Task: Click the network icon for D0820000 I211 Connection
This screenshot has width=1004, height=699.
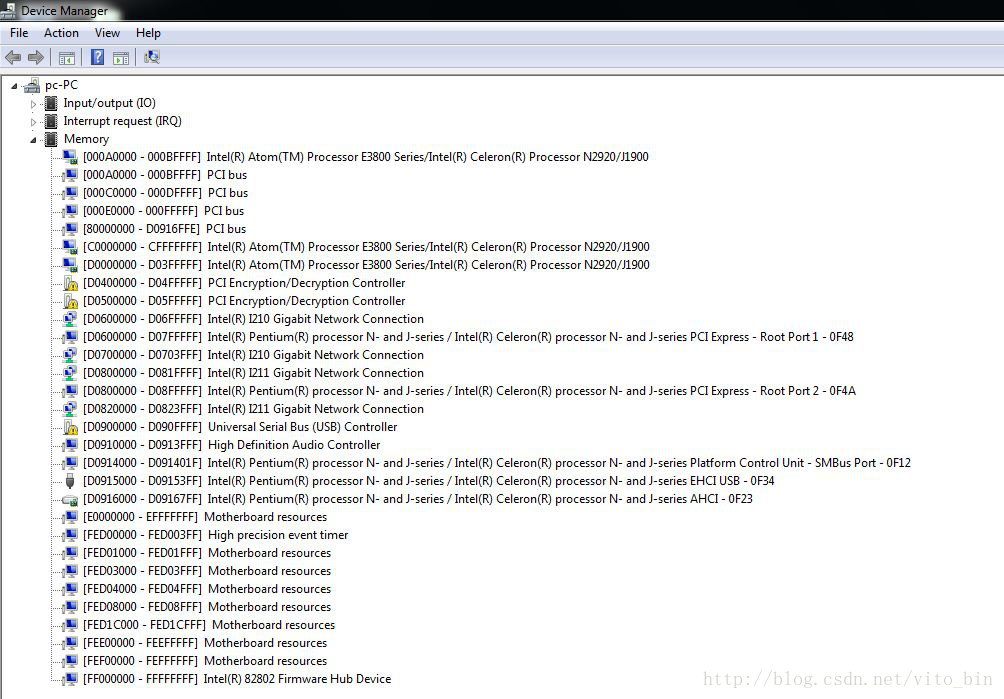Action: [x=70, y=409]
